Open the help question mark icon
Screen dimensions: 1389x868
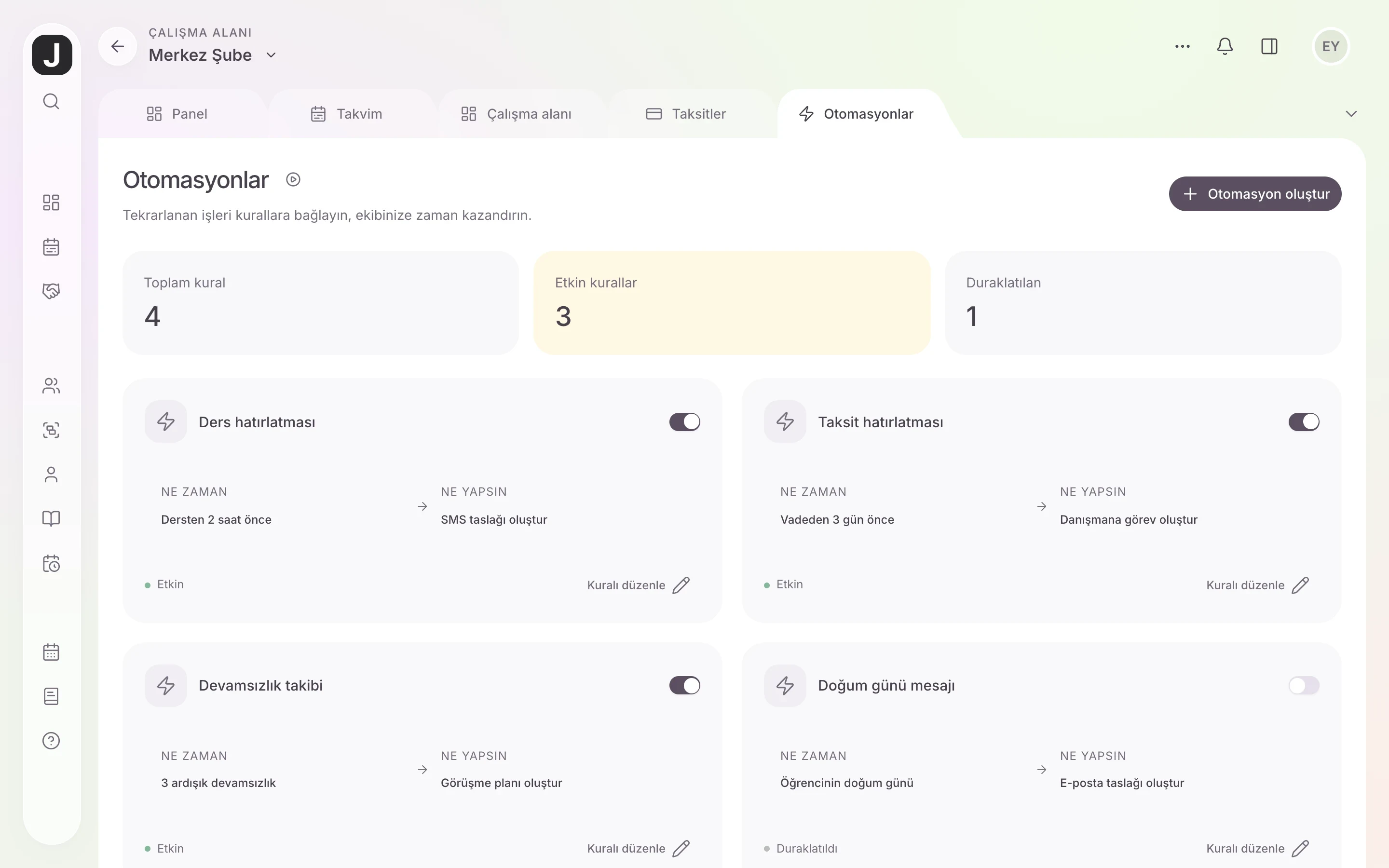tap(51, 741)
